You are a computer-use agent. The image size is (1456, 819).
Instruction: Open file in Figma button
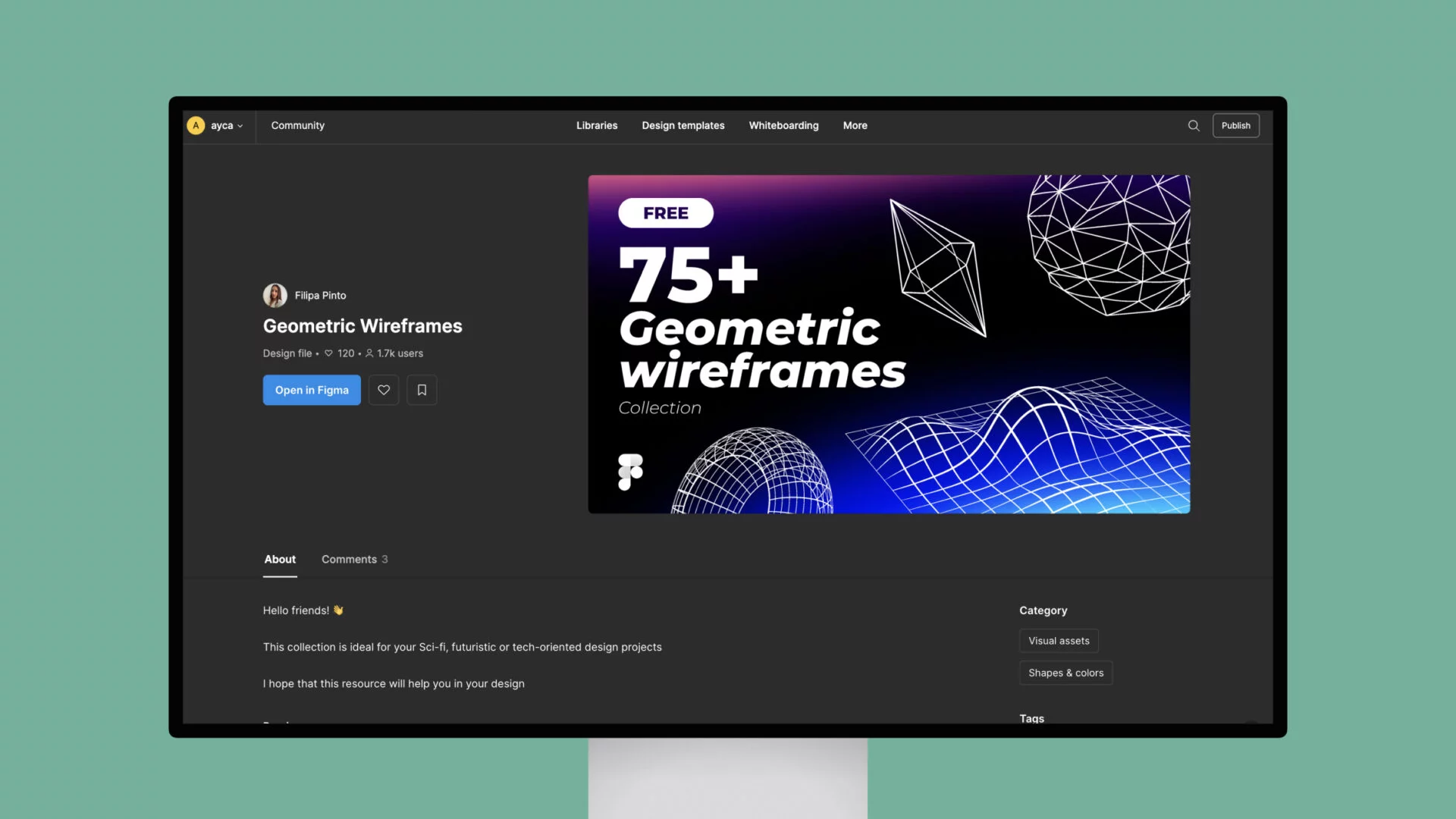tap(311, 389)
